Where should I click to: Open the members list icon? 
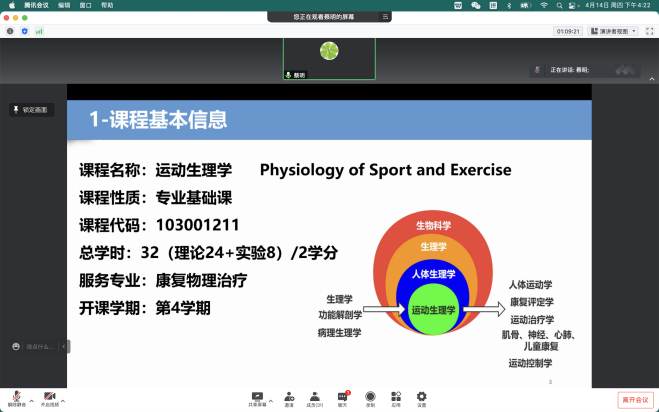pyautogui.click(x=315, y=397)
